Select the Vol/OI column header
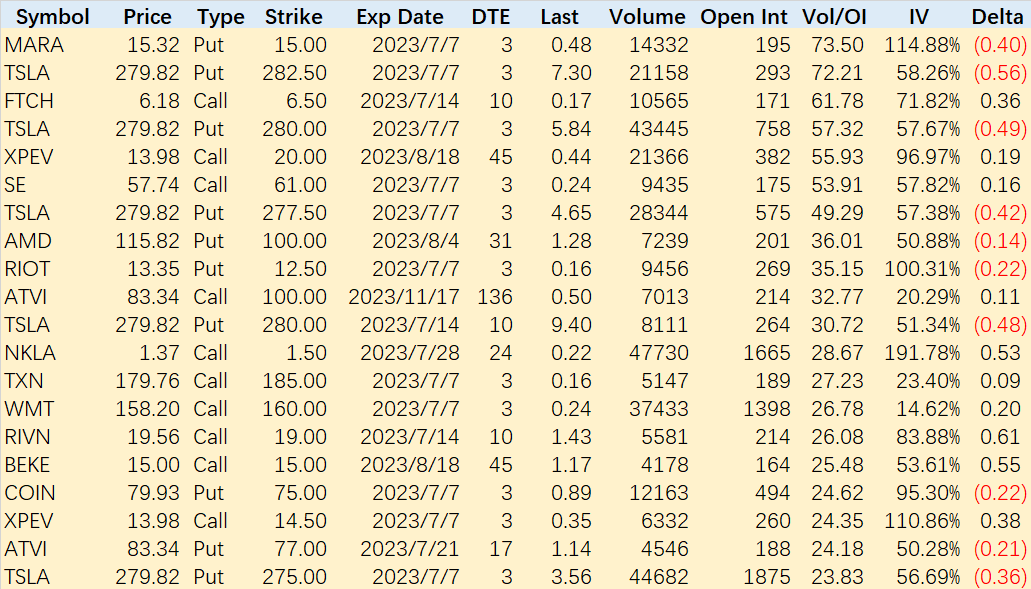This screenshot has width=1031, height=589. click(x=834, y=16)
